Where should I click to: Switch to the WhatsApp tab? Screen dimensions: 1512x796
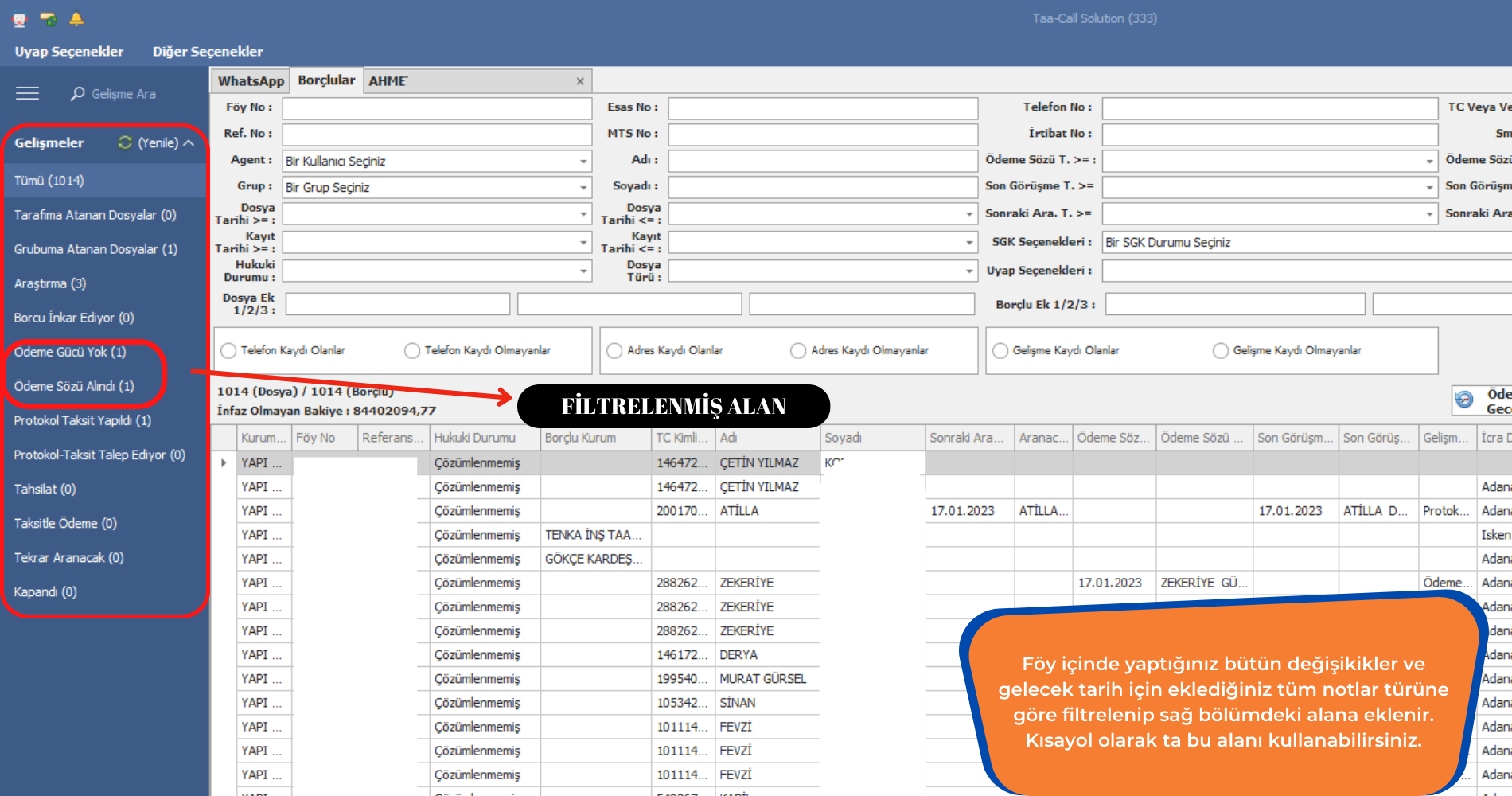(251, 81)
